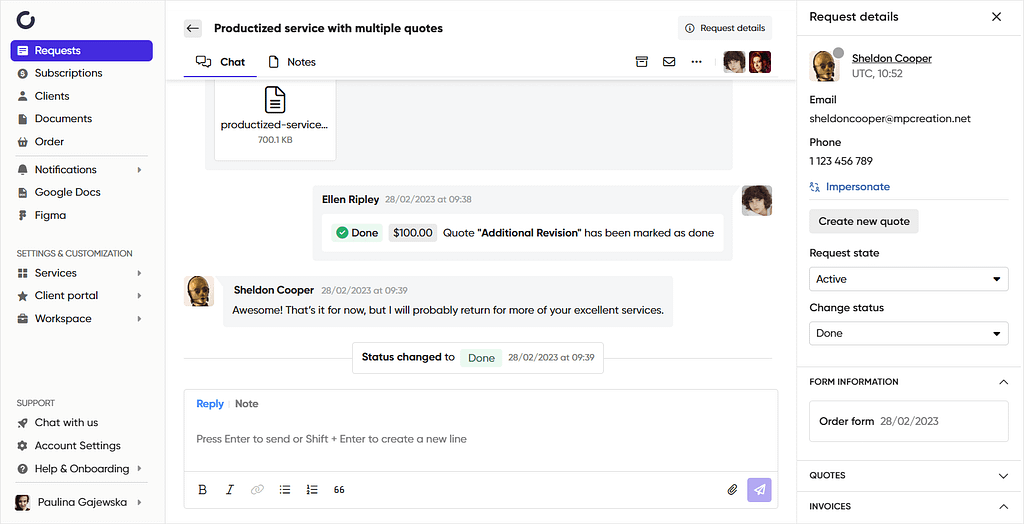The image size is (1024, 524).
Task: Click the envelope email icon
Action: coord(669,61)
